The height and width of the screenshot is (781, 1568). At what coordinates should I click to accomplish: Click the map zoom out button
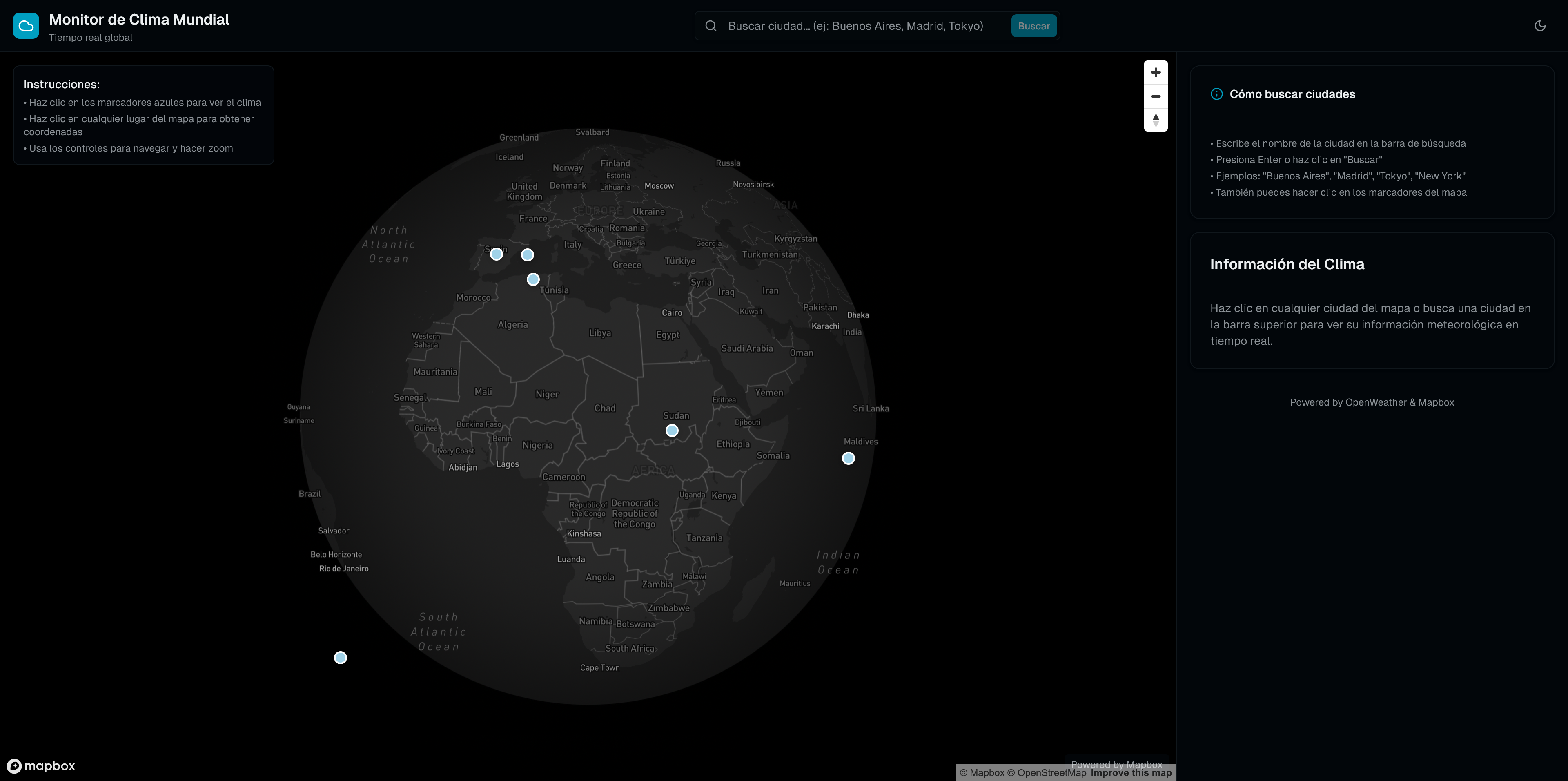(x=1155, y=96)
